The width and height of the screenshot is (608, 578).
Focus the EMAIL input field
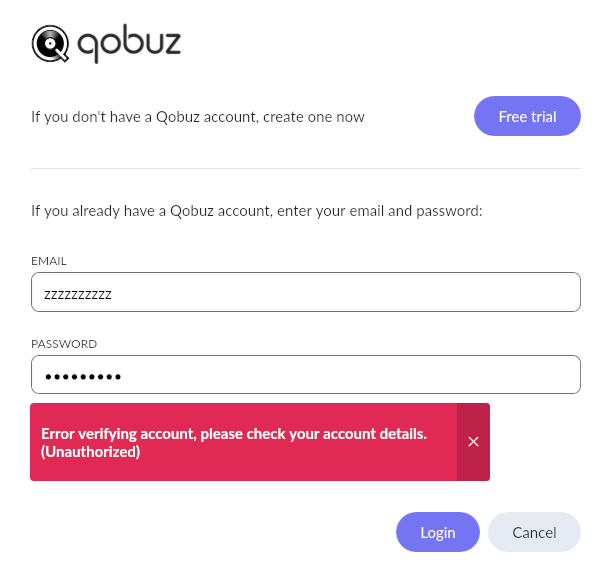click(x=306, y=292)
